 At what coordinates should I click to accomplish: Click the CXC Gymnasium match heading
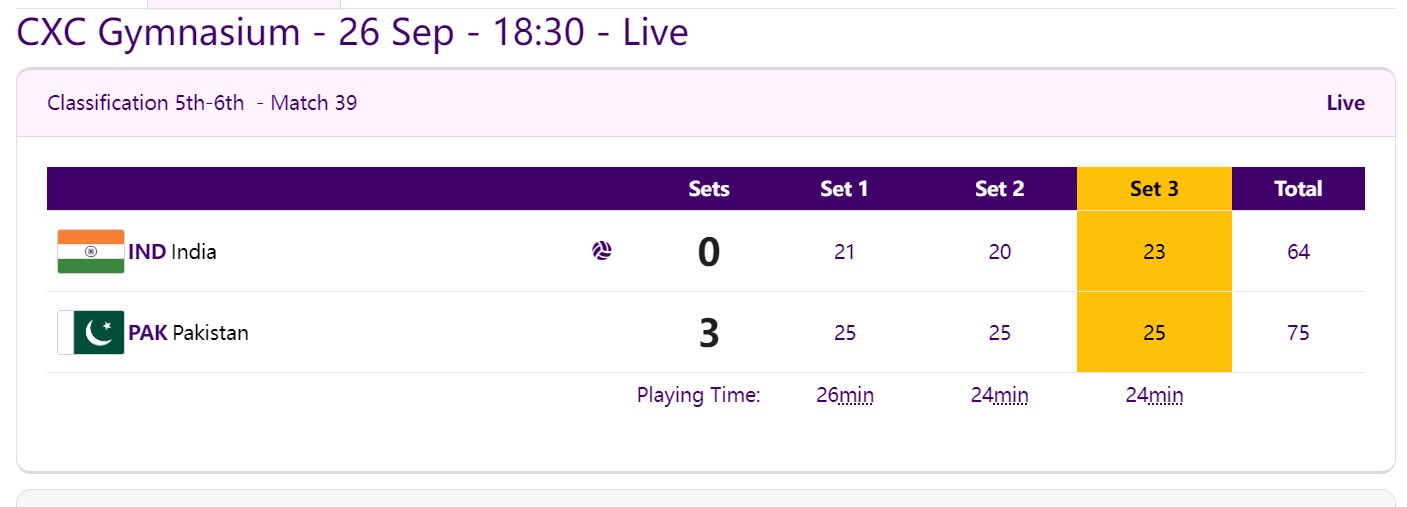[x=352, y=33]
